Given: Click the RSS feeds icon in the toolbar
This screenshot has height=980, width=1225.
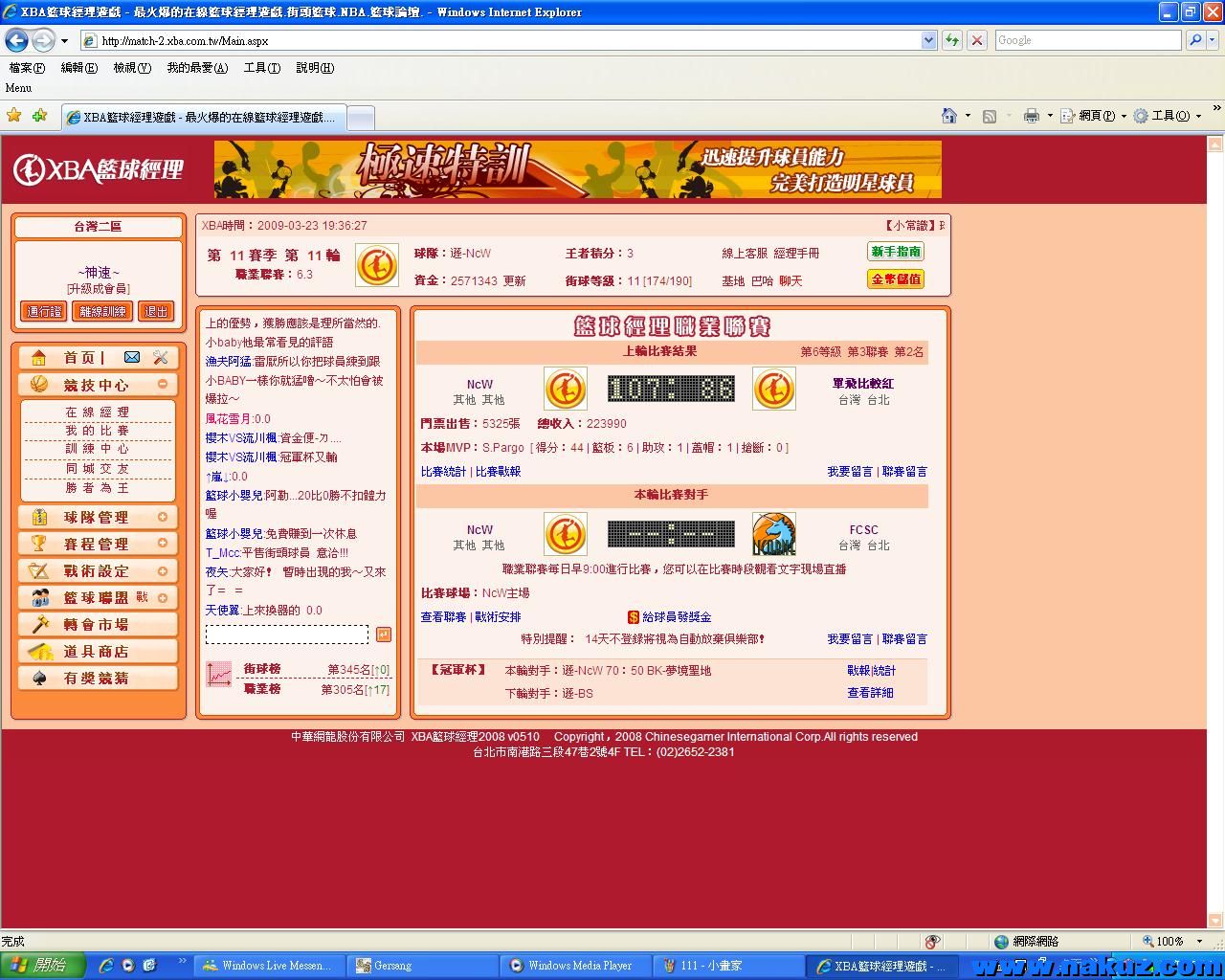Looking at the screenshot, I should [x=990, y=116].
